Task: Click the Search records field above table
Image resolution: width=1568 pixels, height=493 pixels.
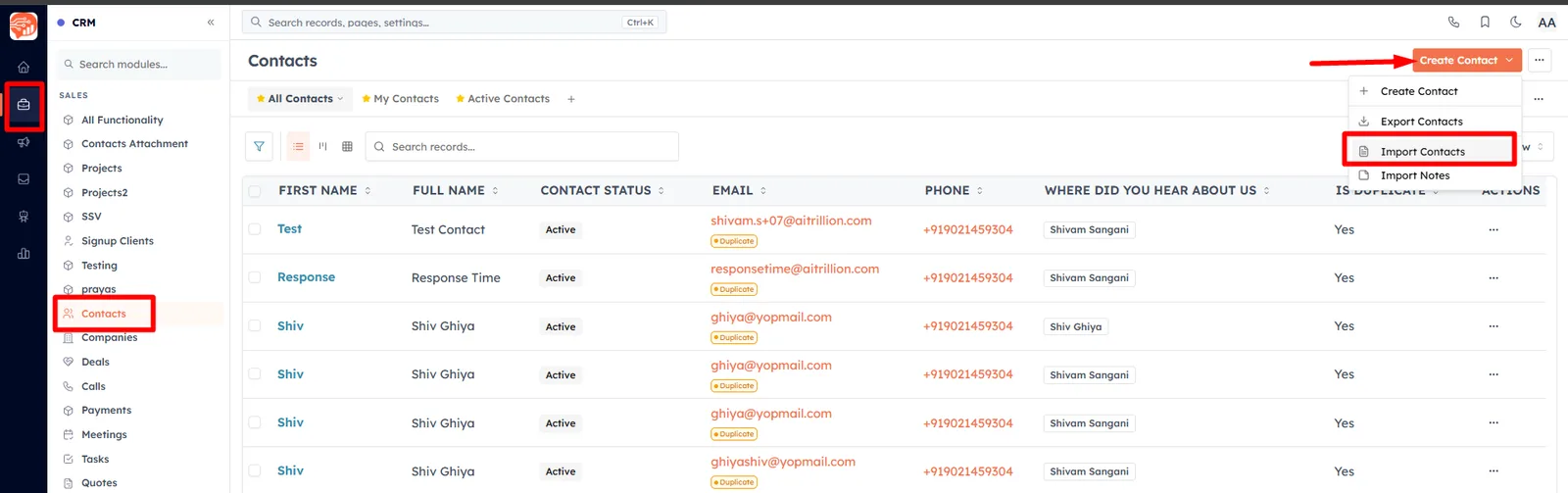Action: click(x=522, y=147)
